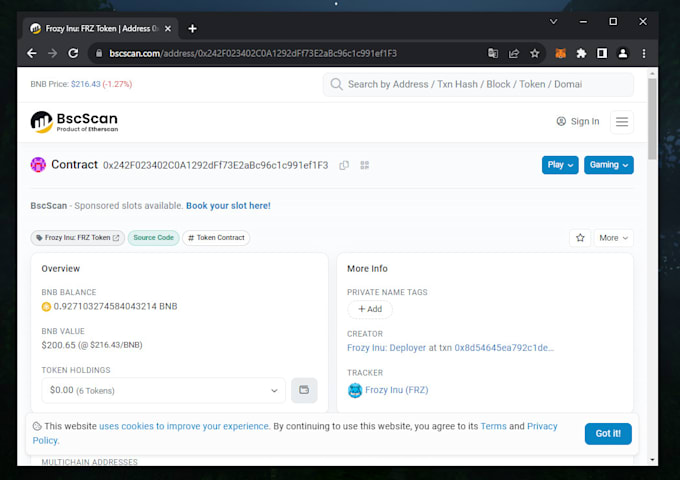Viewport: 680px width, 480px height.
Task: Maximize the browser window
Action: [x=613, y=21]
